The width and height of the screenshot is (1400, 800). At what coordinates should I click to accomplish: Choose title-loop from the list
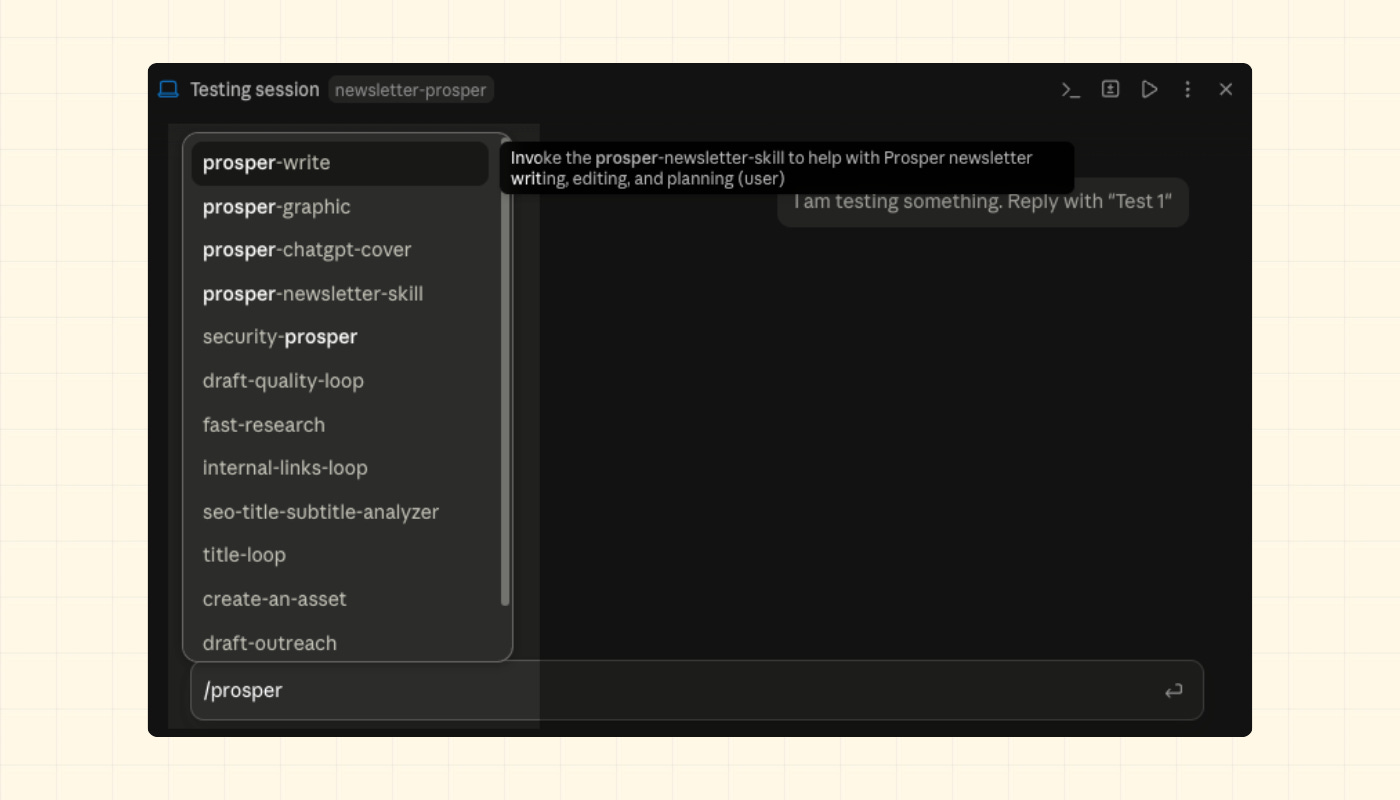340,555
